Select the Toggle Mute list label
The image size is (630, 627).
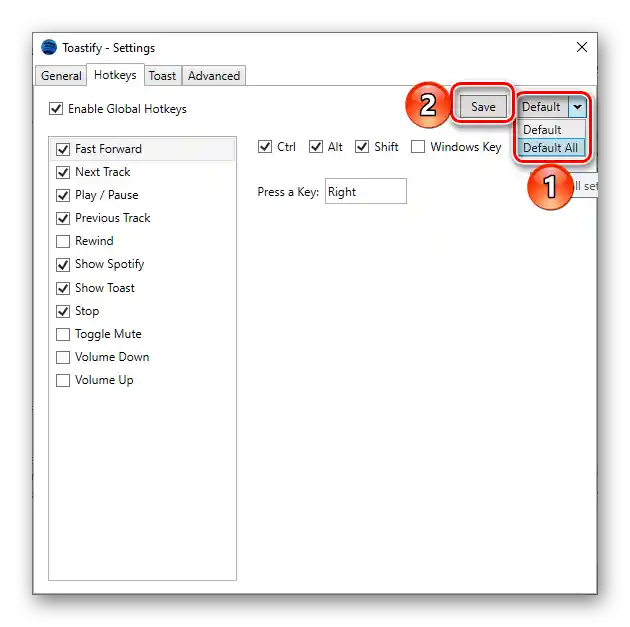[x=108, y=334]
